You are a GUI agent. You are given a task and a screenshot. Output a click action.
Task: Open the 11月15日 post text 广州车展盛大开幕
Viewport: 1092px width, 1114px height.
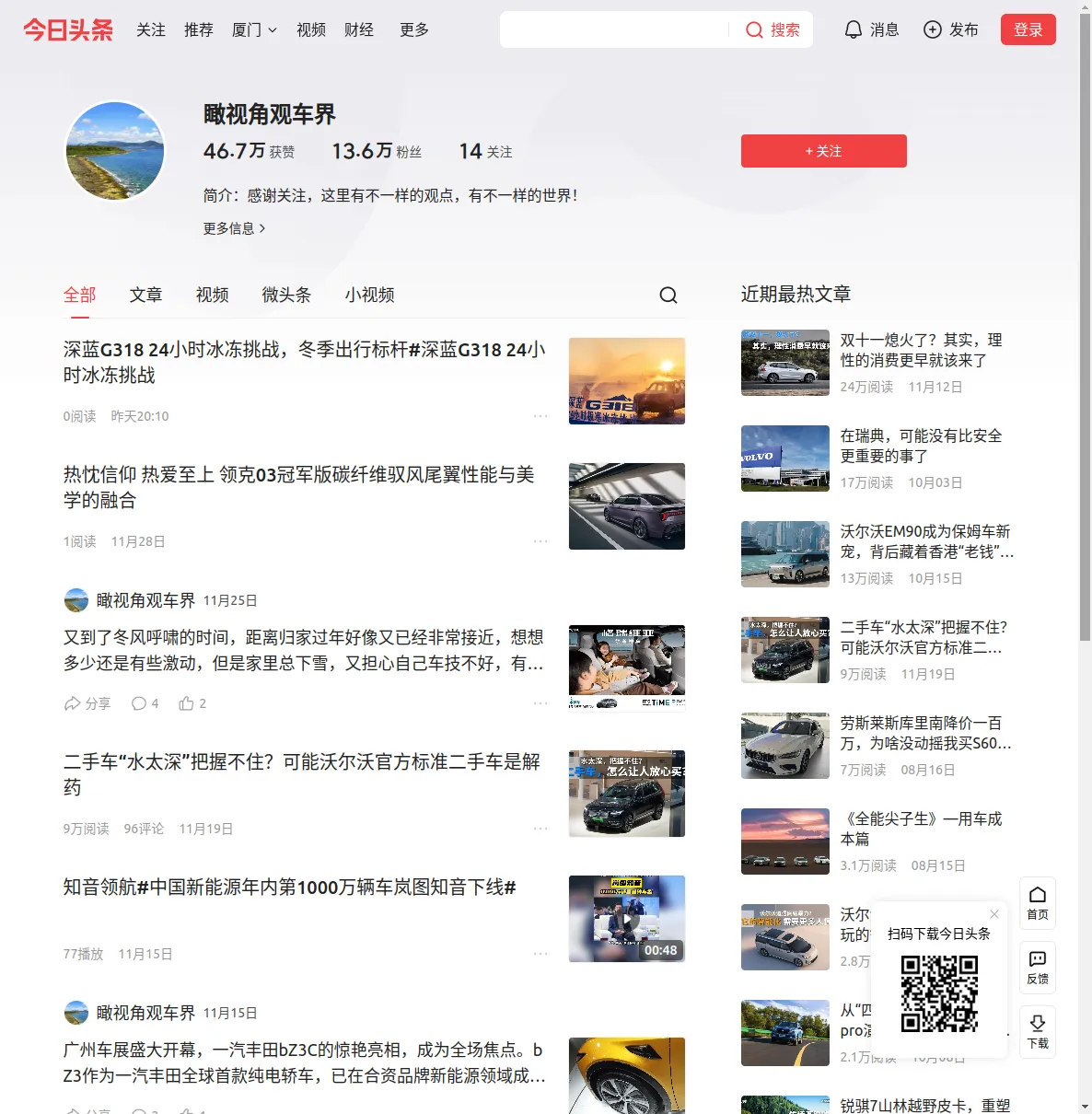pos(304,1062)
